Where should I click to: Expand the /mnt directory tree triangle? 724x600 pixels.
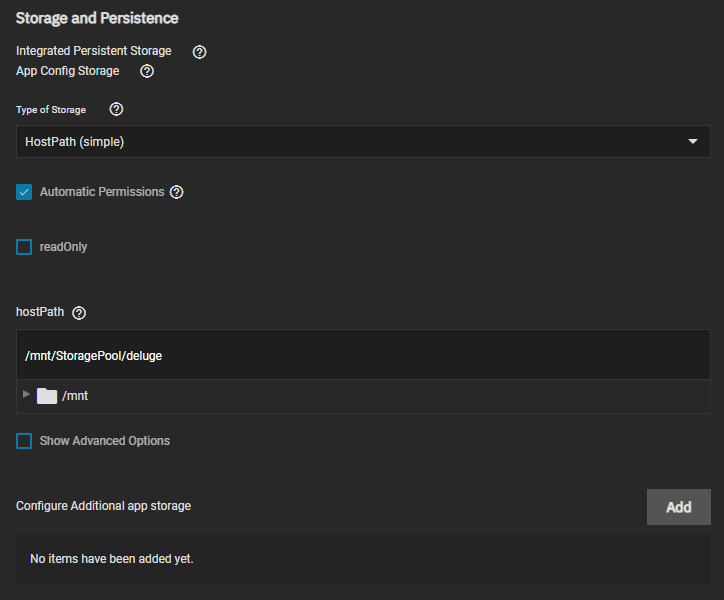coord(26,395)
